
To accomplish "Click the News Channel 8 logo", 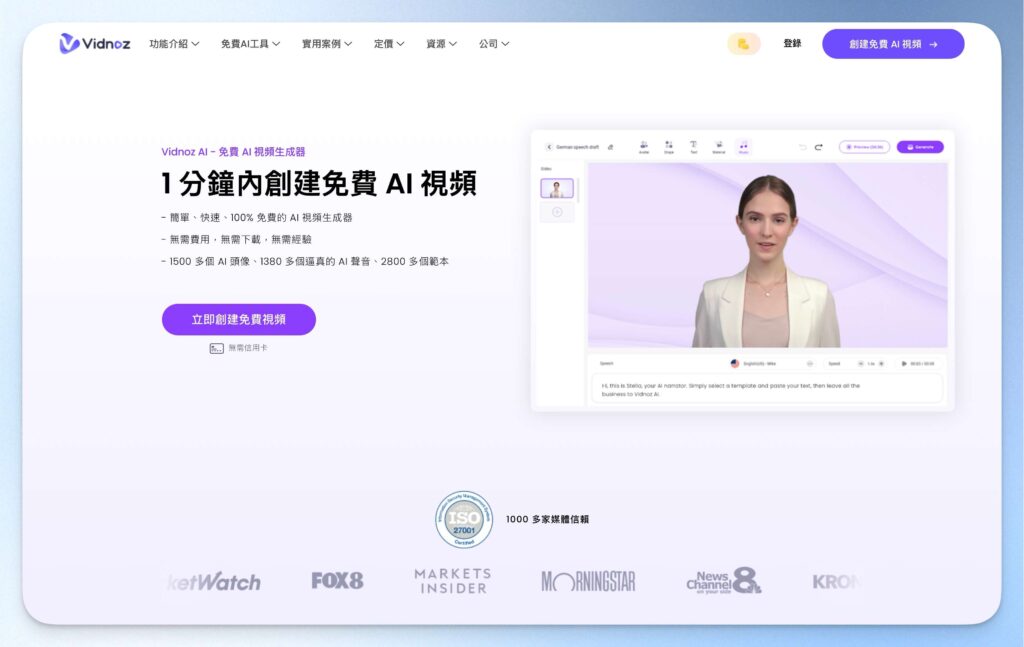I will 724,580.
